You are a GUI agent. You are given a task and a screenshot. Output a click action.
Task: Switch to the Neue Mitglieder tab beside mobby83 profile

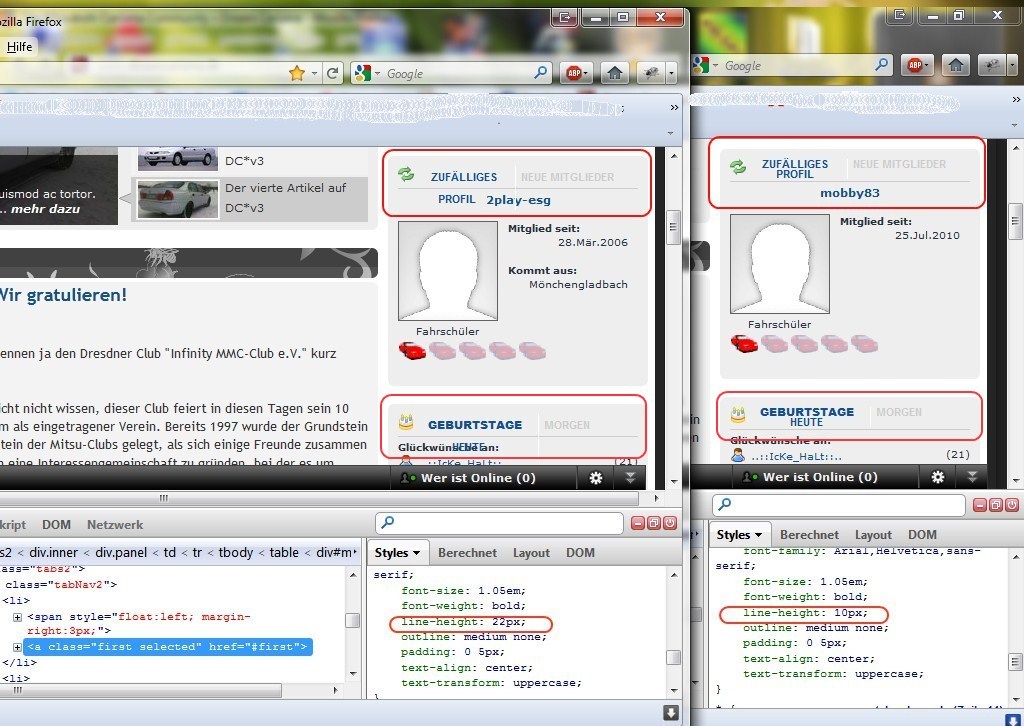pos(898,164)
